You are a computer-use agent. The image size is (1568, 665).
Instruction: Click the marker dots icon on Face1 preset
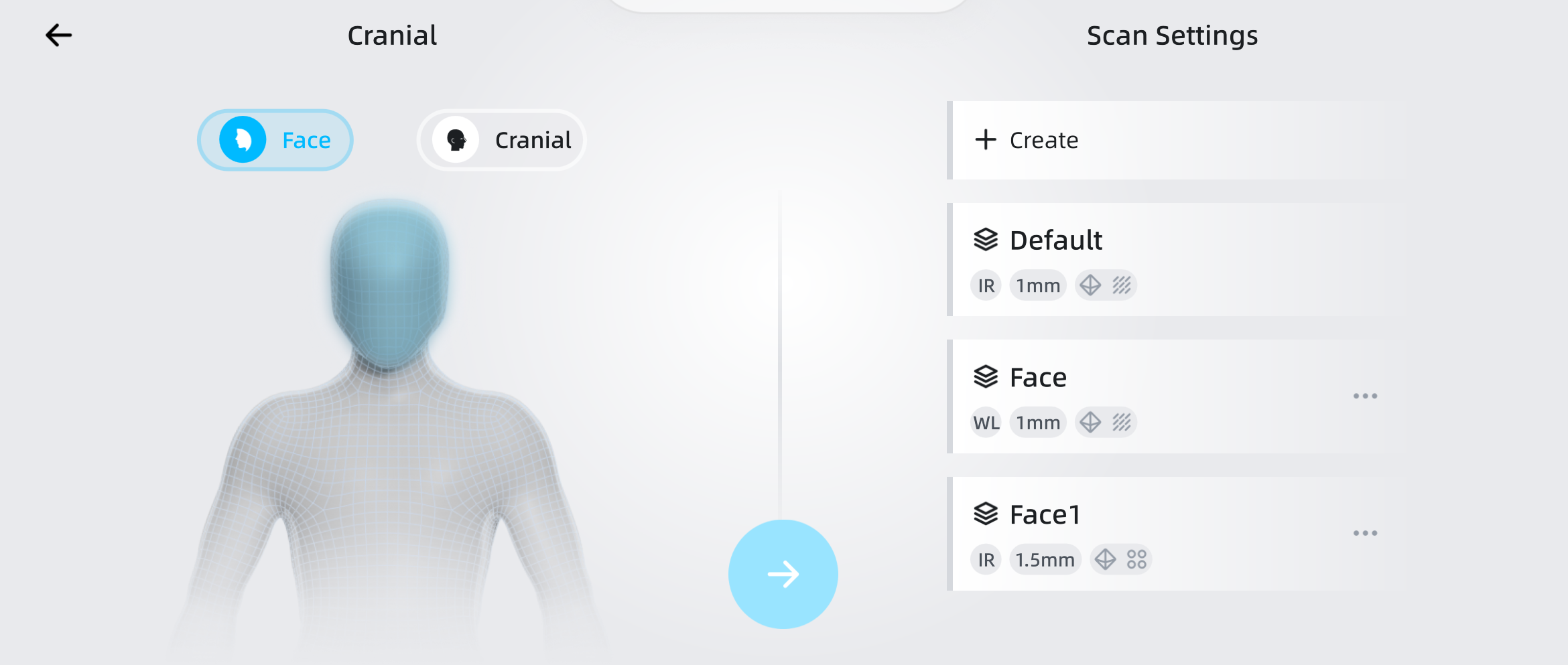[1136, 559]
